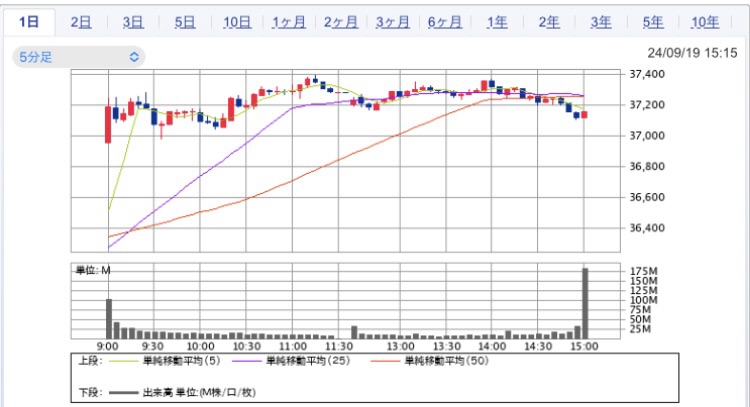This screenshot has width=750, height=407.
Task: Click the 10:30 time axis label
Action: [x=246, y=346]
